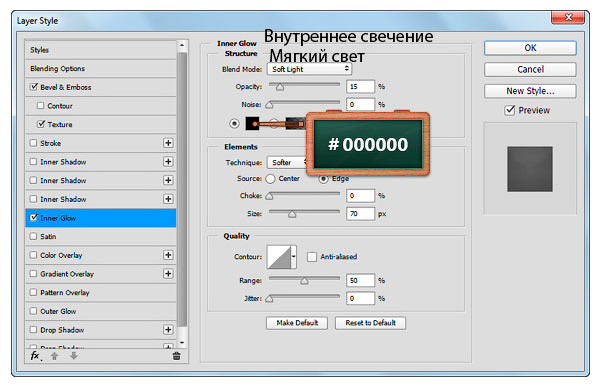Click plus icon beside Color Overlay
This screenshot has height=387, width=600.
(168, 255)
